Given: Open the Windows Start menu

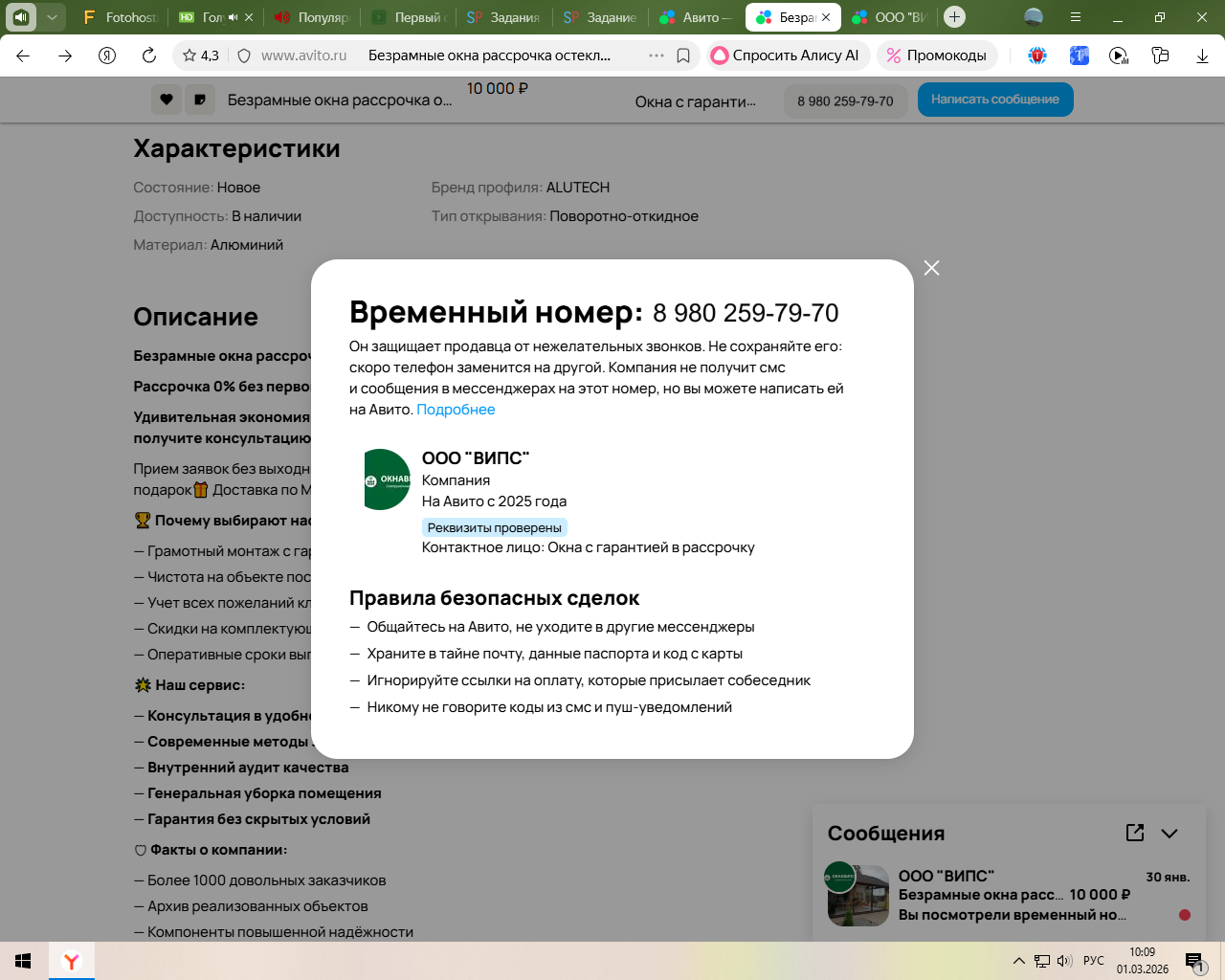Looking at the screenshot, I should pos(24,961).
